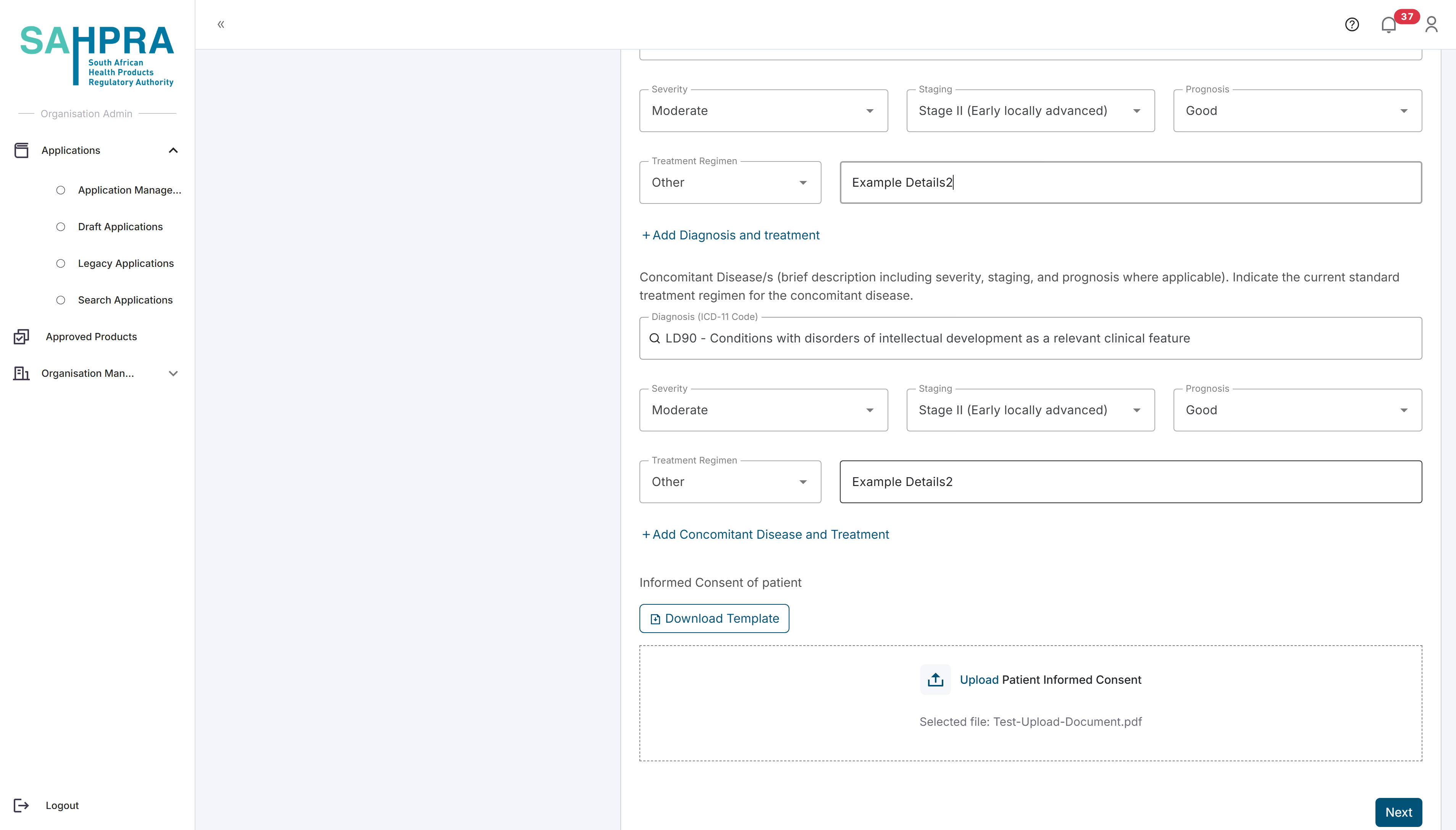The width and height of the screenshot is (1456, 830).
Task: Open Organisation Management menu section
Action: coord(88,373)
